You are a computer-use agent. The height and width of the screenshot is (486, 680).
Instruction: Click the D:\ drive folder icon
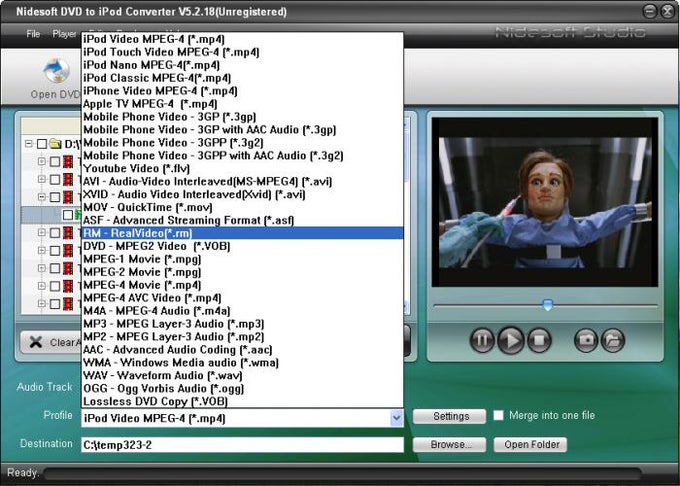56,143
